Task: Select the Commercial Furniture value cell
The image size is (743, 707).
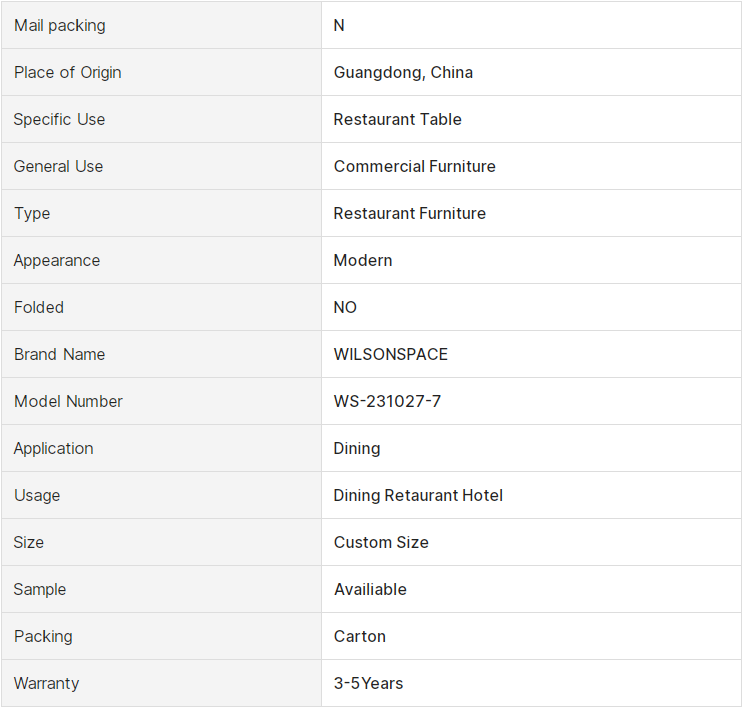Action: (531, 166)
